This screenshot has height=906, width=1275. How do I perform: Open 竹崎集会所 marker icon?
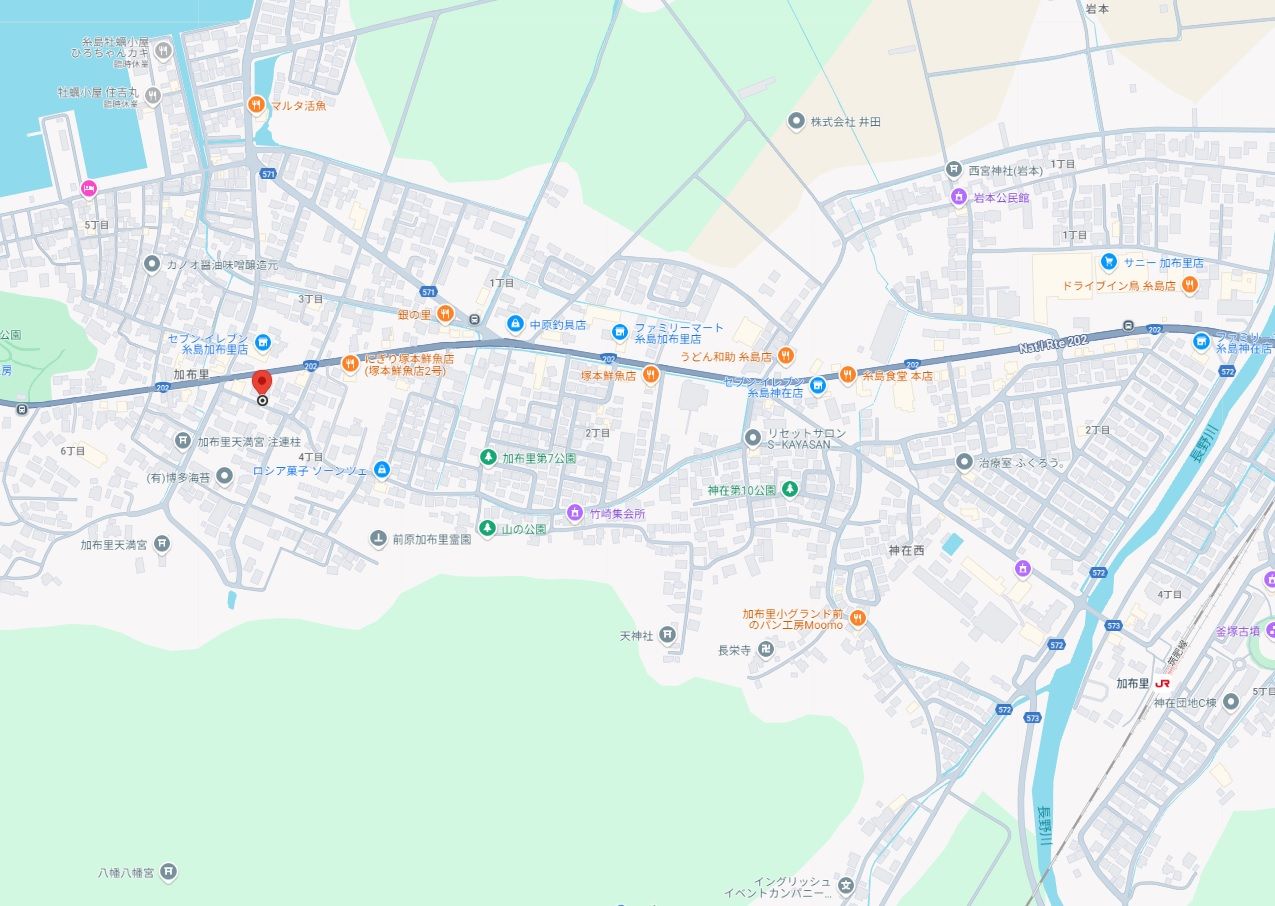(x=575, y=513)
